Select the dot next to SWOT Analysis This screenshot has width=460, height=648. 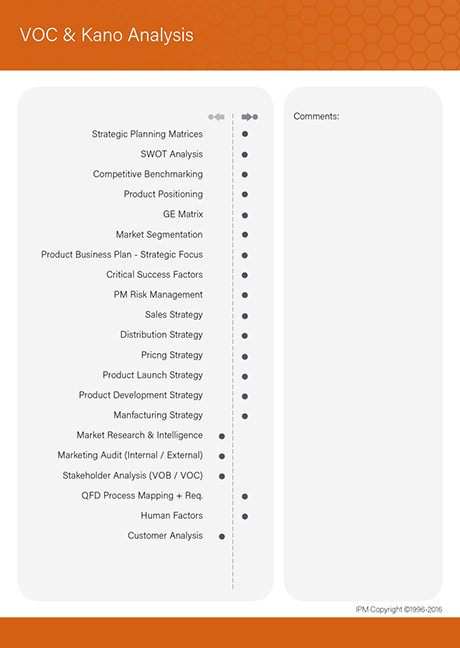coord(245,155)
